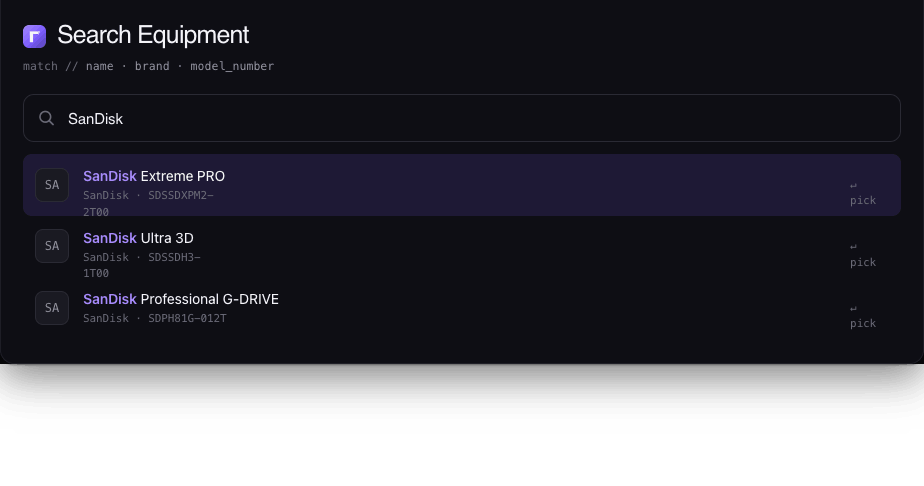Pick the Extreme PRO via its pick label
924x486 pixels.
pyautogui.click(x=863, y=200)
